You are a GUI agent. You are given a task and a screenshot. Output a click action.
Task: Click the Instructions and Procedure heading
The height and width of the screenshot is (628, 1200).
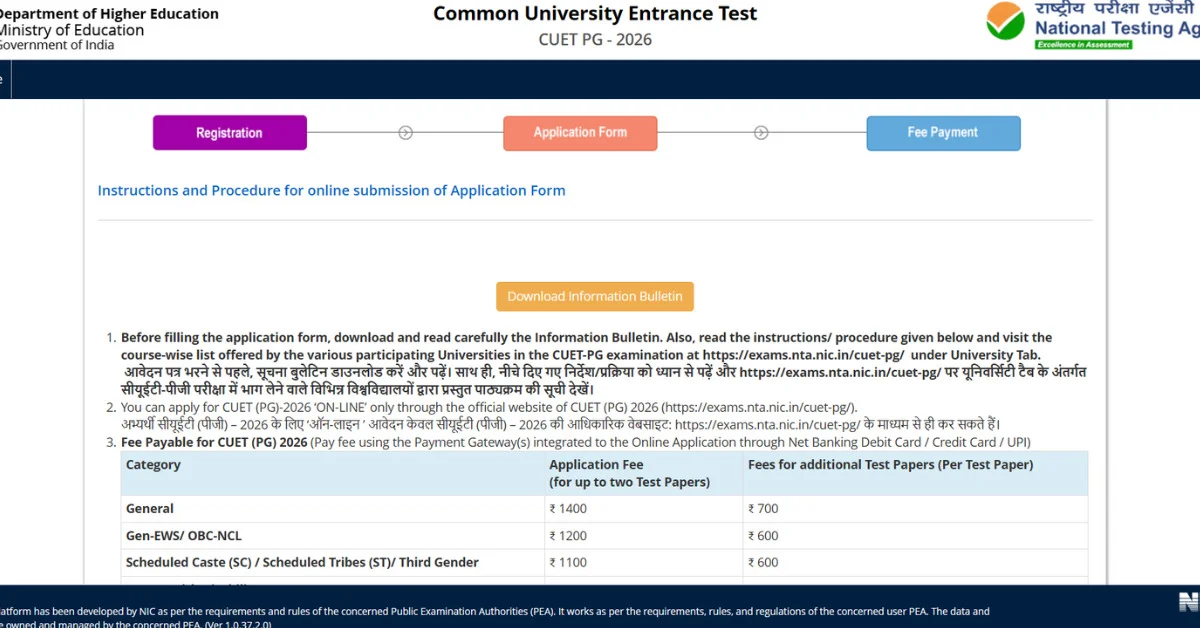tap(331, 190)
